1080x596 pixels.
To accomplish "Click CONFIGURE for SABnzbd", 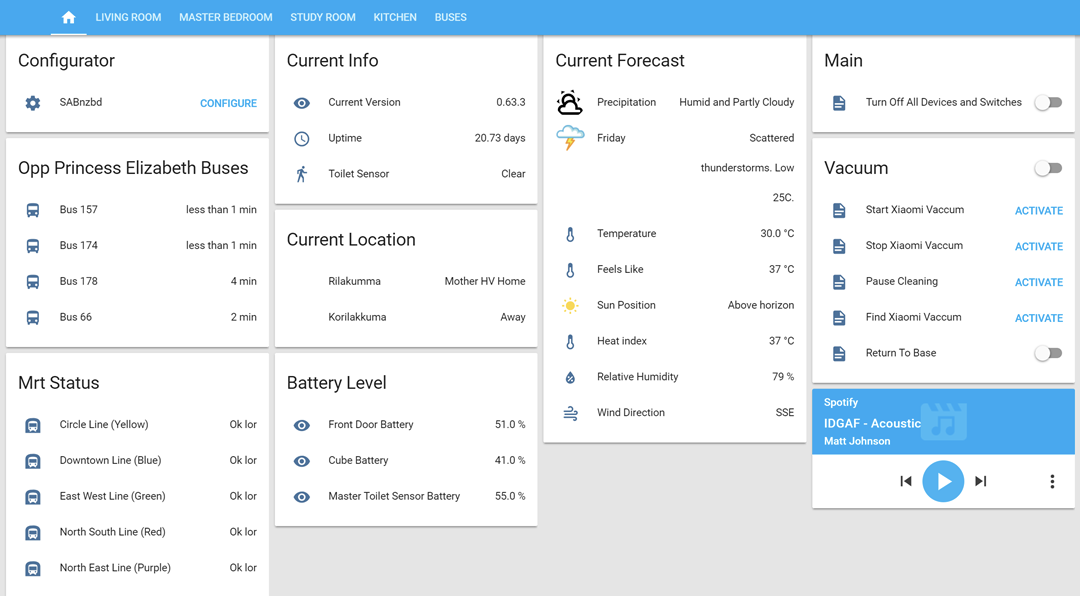I will point(228,103).
